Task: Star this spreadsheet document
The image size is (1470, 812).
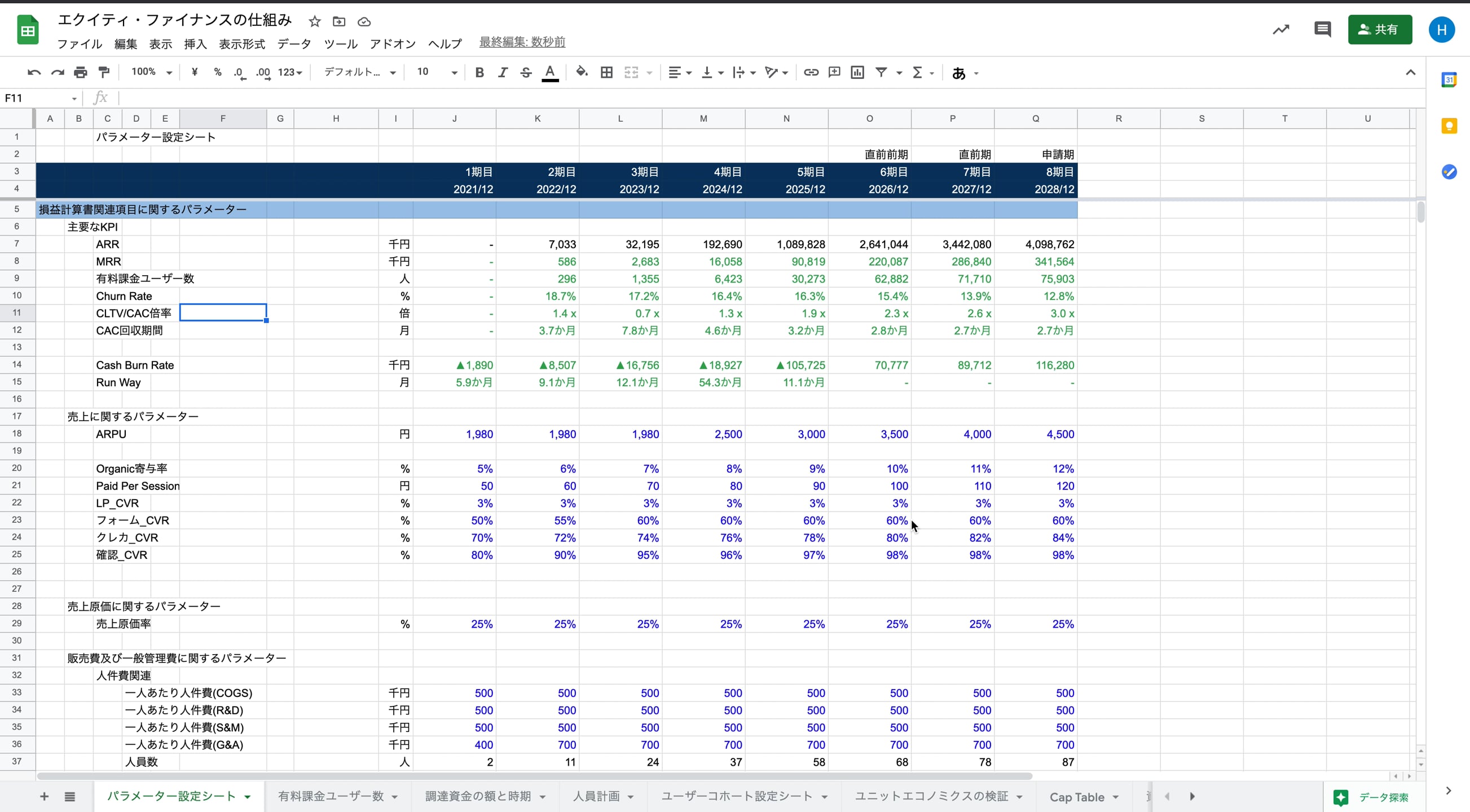Action: [x=314, y=21]
